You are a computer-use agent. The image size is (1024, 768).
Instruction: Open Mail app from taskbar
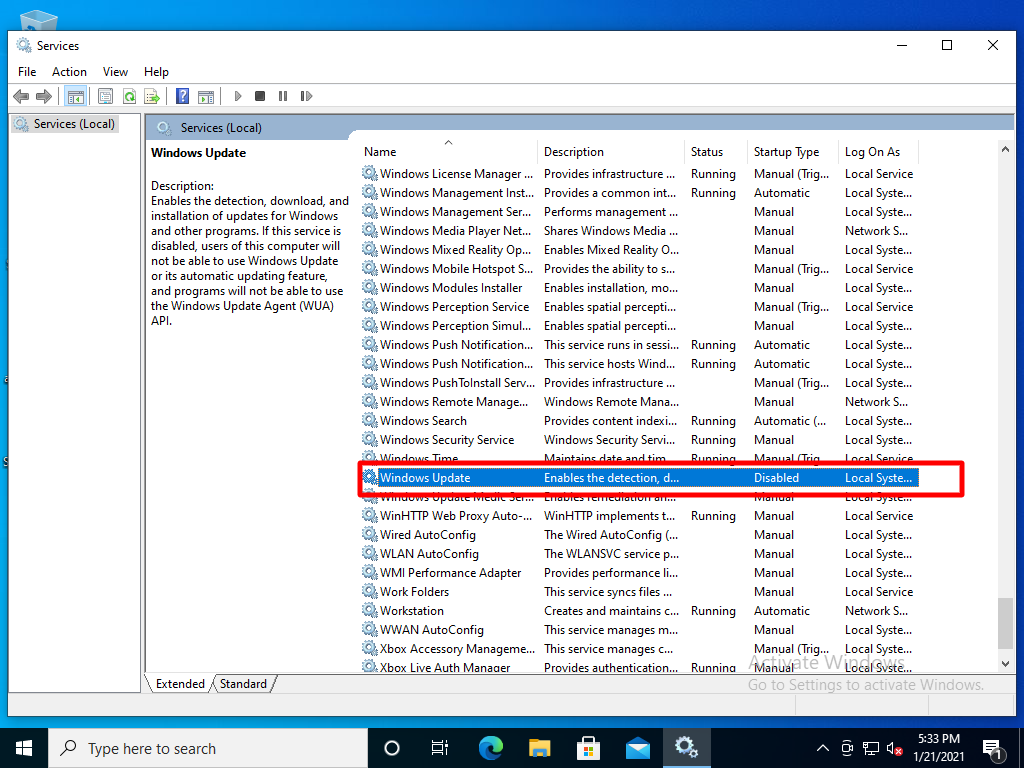pos(637,748)
